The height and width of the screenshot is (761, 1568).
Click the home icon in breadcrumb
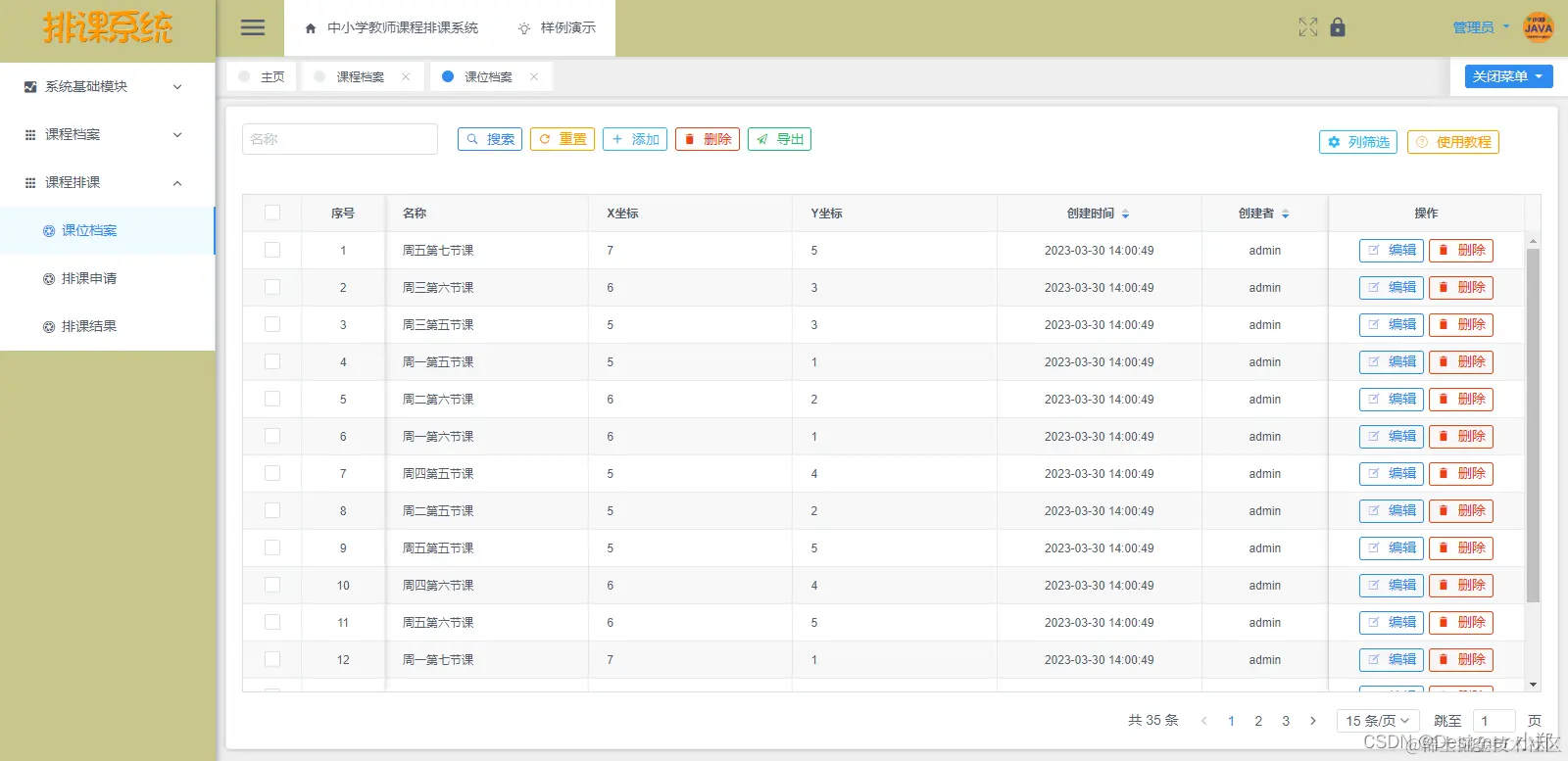tap(311, 28)
